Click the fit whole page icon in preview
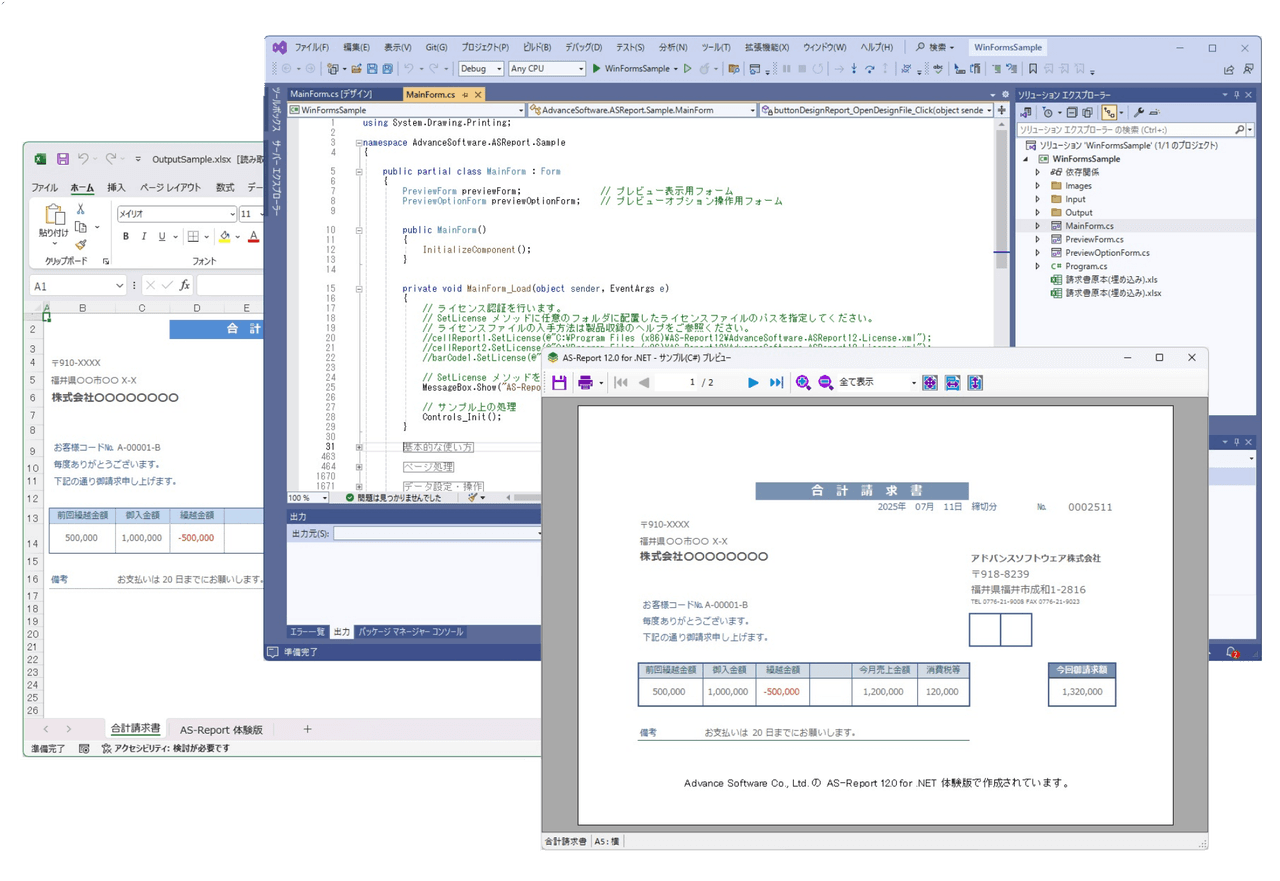 pyautogui.click(x=930, y=383)
